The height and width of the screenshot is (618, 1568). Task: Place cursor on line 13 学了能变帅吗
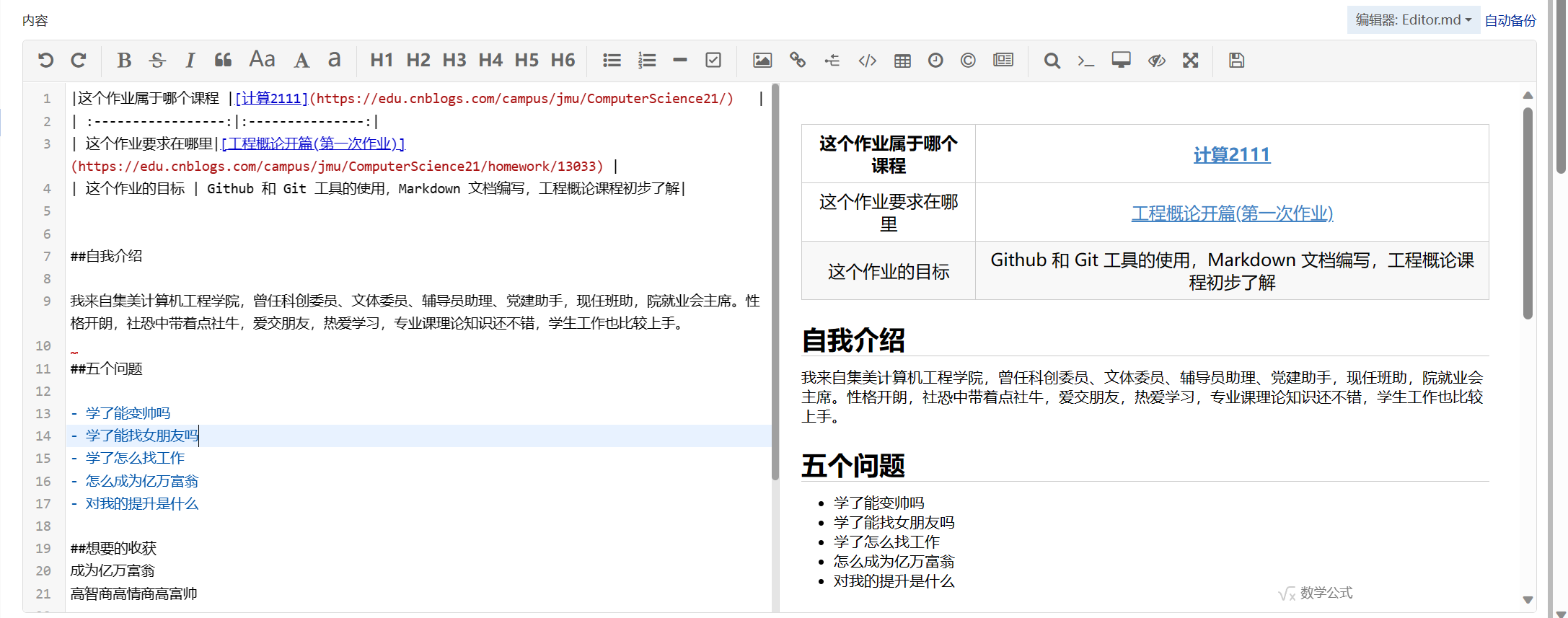128,413
